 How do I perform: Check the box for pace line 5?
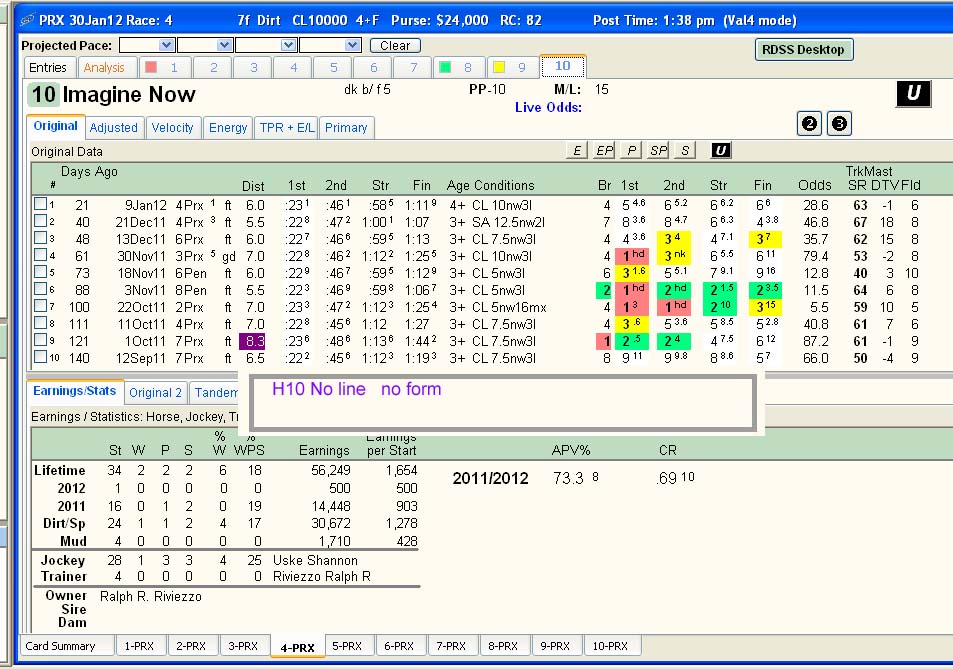pos(41,272)
